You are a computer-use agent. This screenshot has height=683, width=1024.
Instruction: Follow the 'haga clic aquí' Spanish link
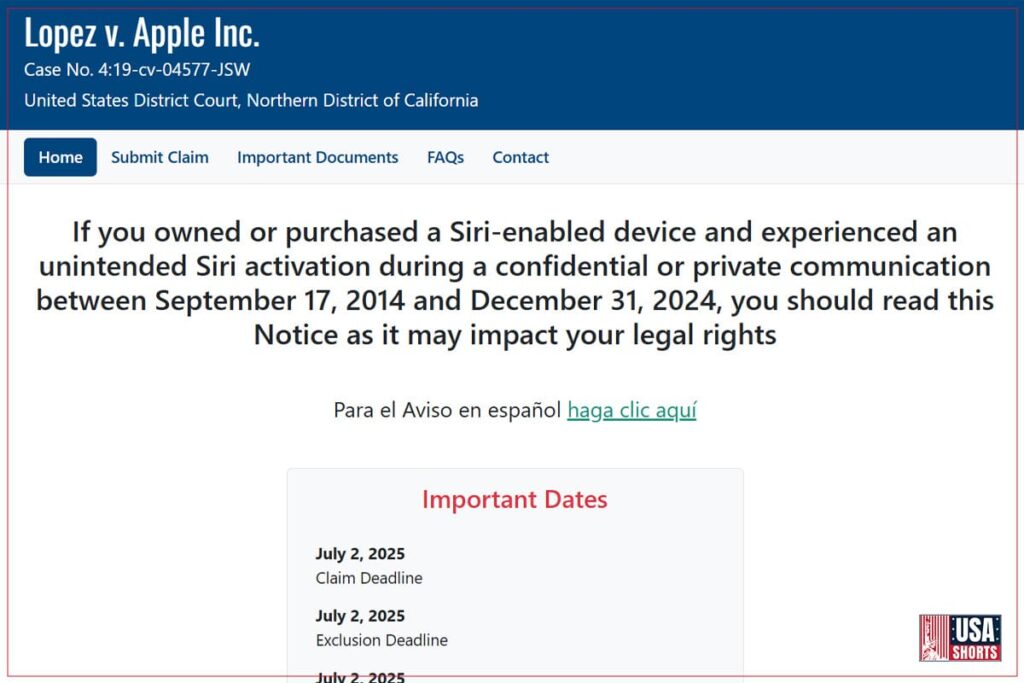point(632,410)
